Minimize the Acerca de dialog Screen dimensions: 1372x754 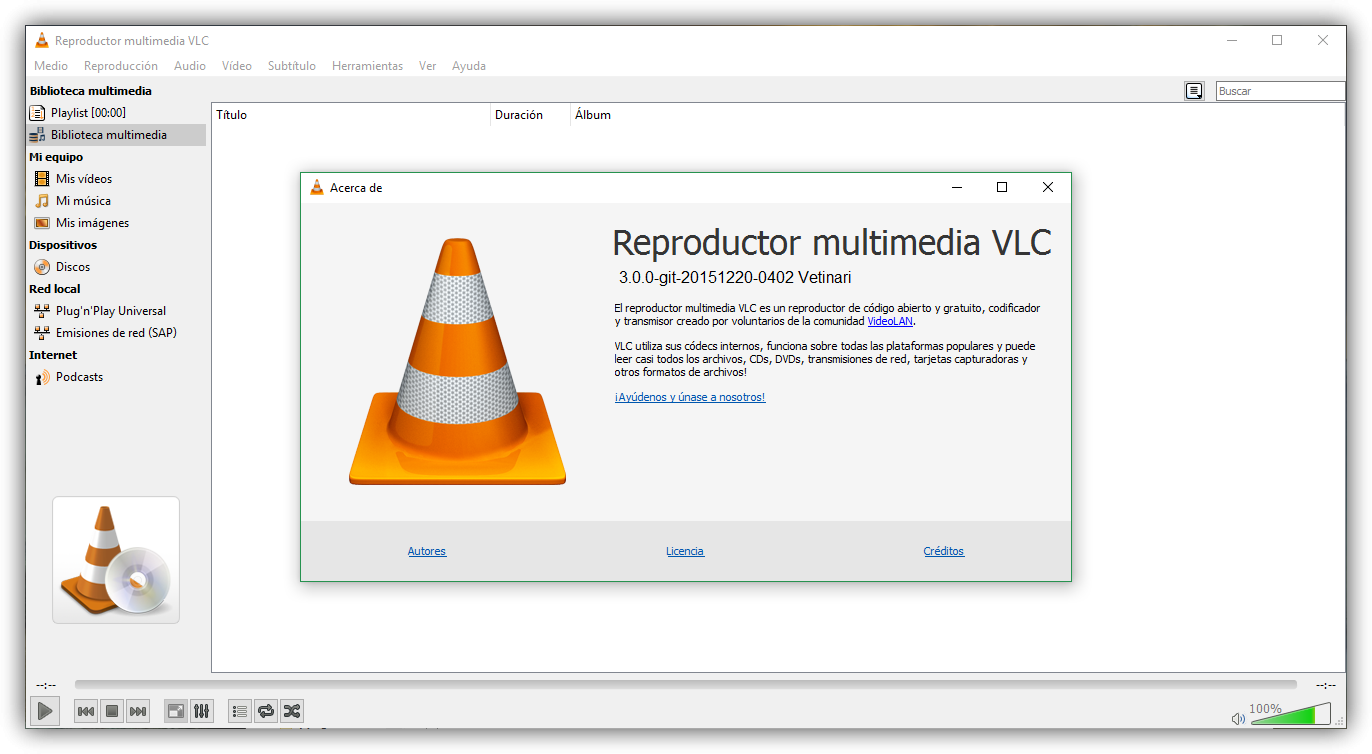957,188
